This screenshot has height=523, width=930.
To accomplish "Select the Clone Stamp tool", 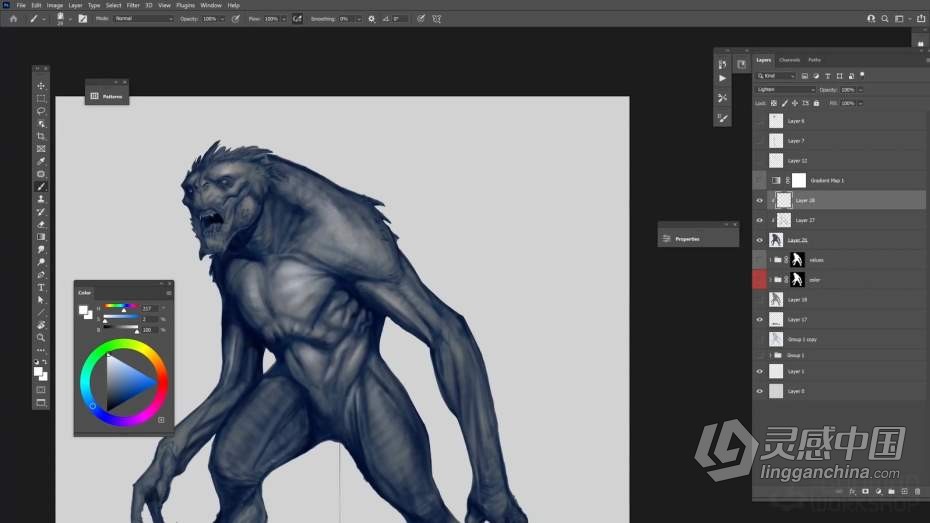I will (41, 199).
